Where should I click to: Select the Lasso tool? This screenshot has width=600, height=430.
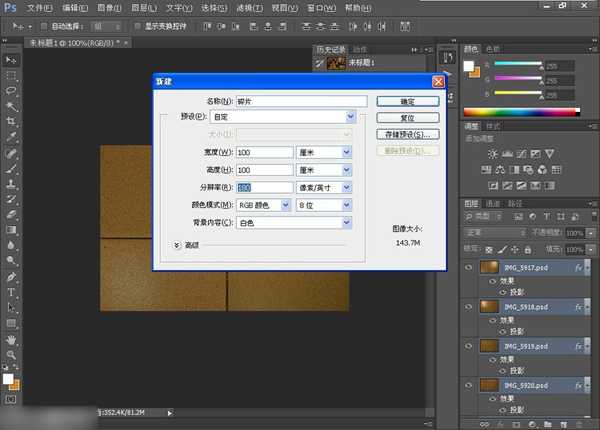pyautogui.click(x=12, y=91)
